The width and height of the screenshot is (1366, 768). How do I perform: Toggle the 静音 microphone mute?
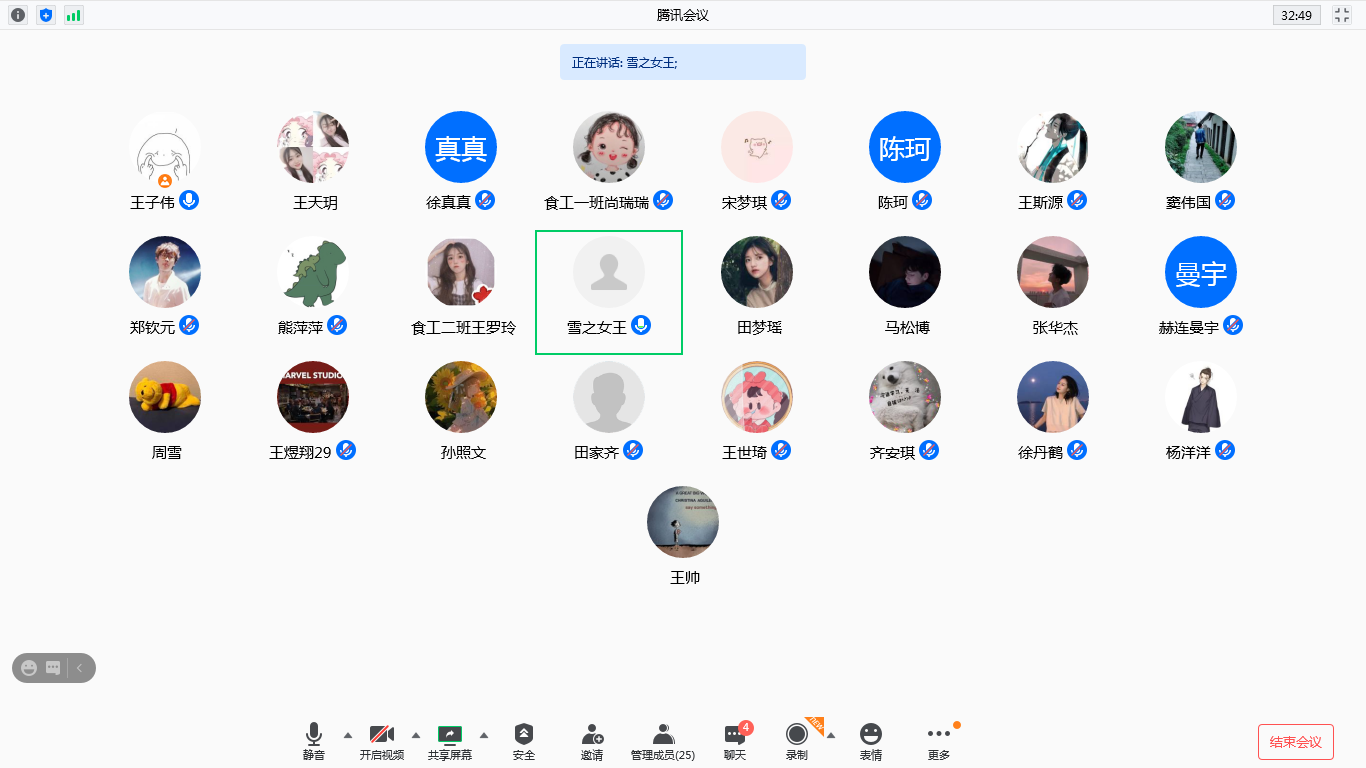[314, 741]
